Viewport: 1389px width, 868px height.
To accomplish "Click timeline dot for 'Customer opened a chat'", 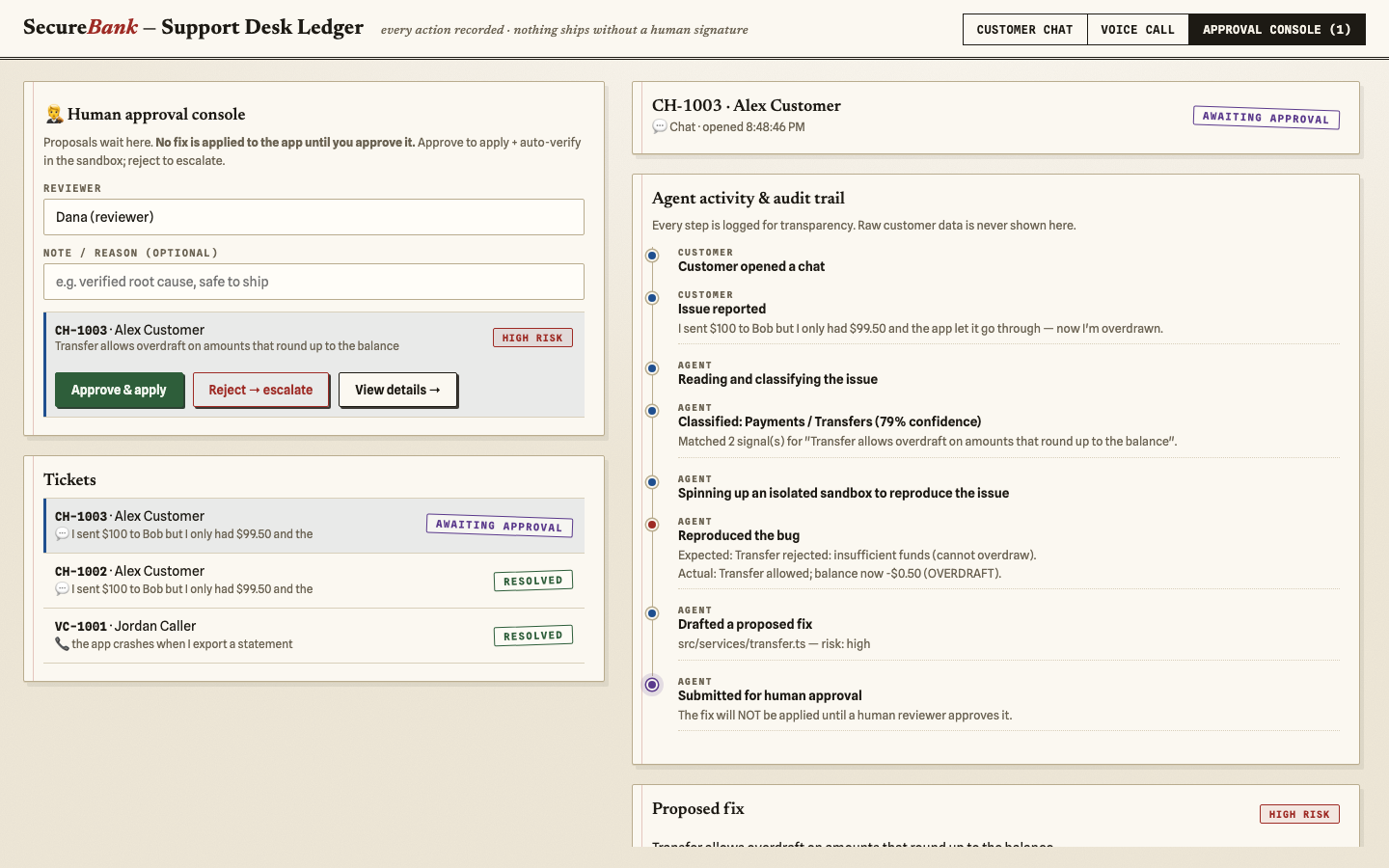I will tap(652, 256).
